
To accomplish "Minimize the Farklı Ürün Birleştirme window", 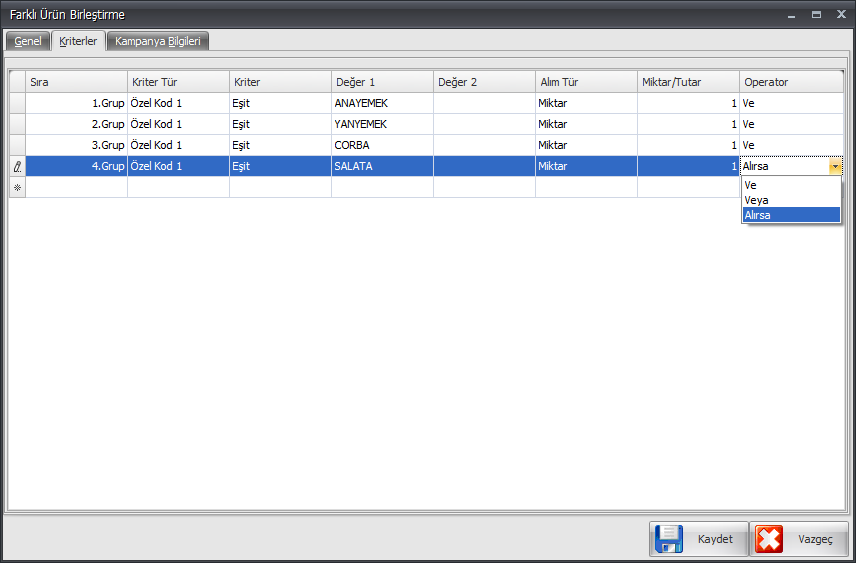I will (792, 15).
